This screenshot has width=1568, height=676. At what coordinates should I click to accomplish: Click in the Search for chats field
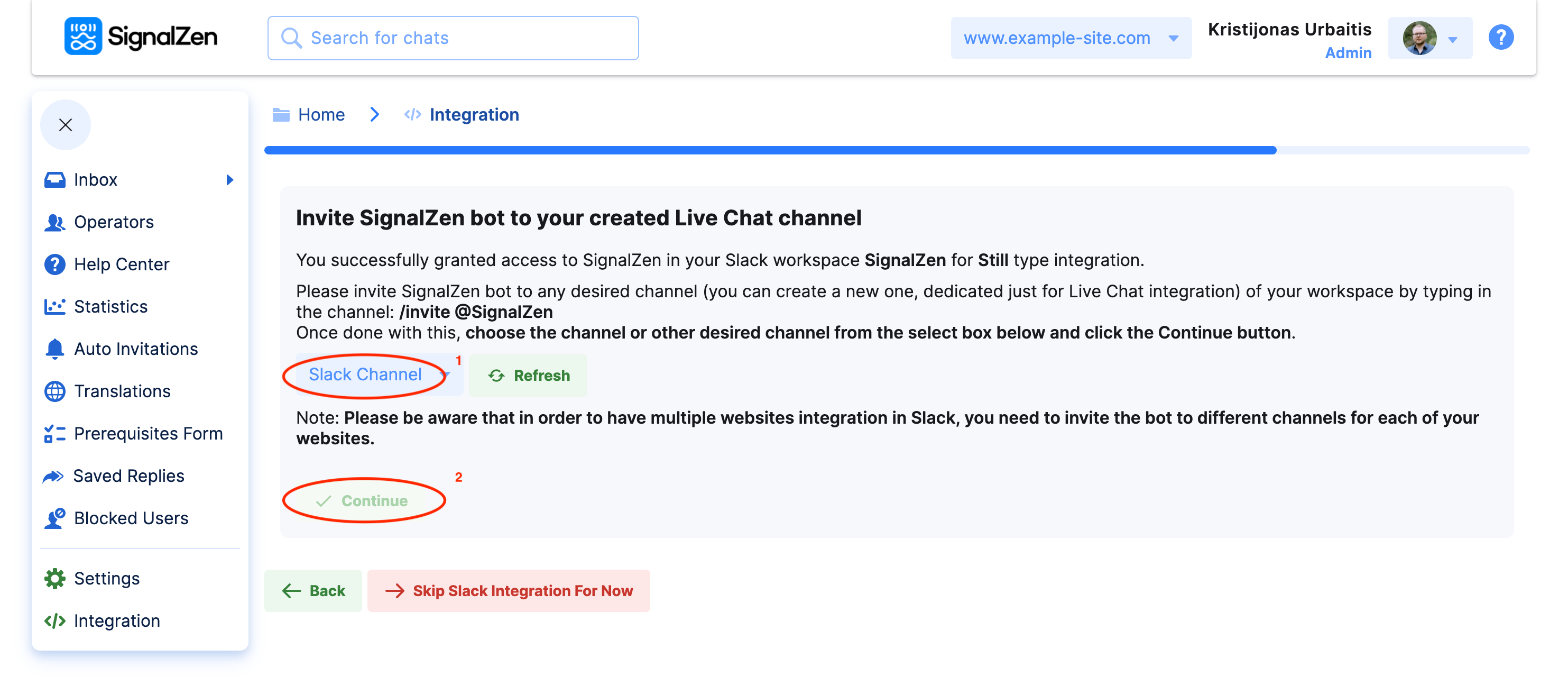pos(453,38)
